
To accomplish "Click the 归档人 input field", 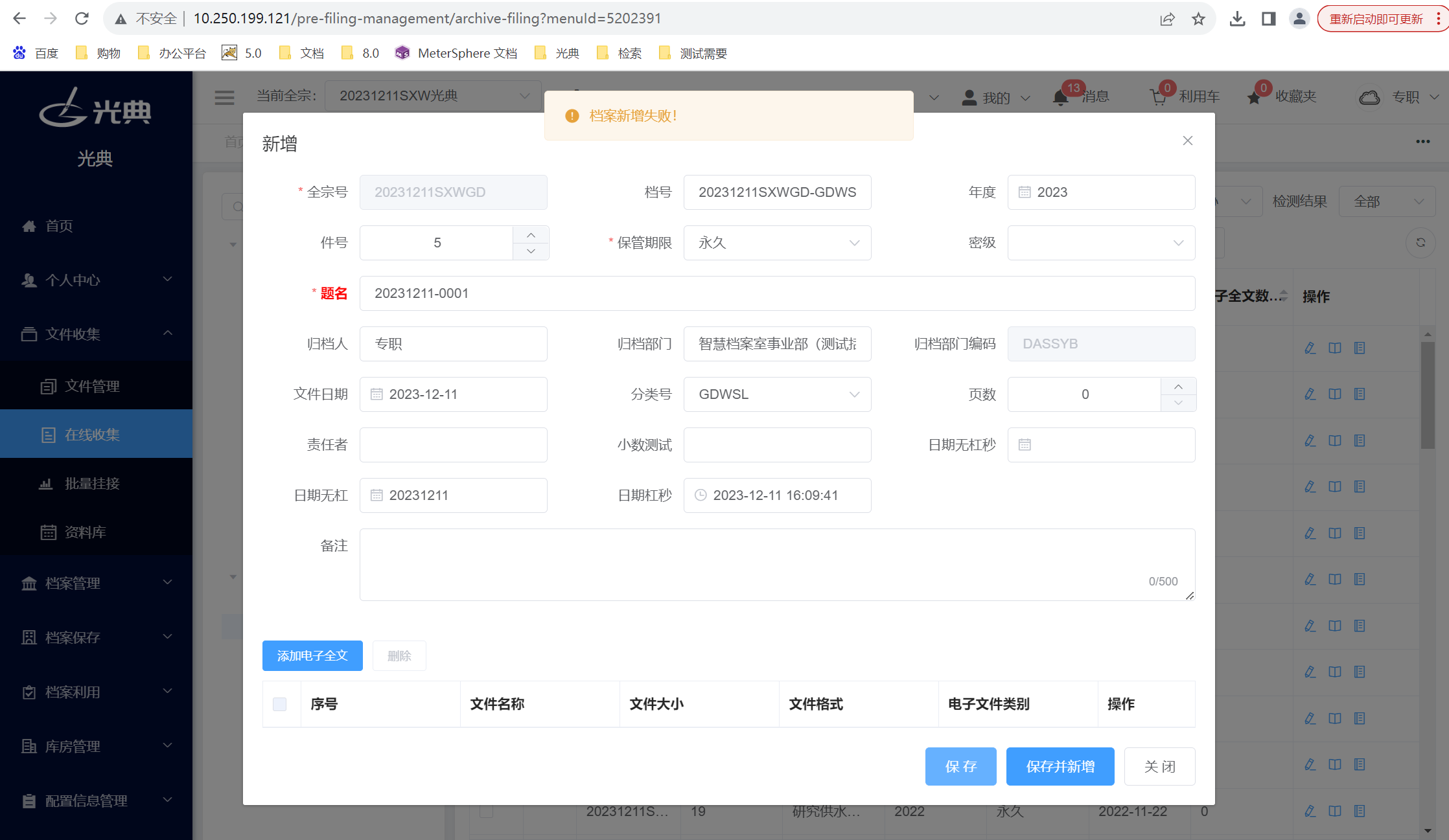I will coord(453,344).
